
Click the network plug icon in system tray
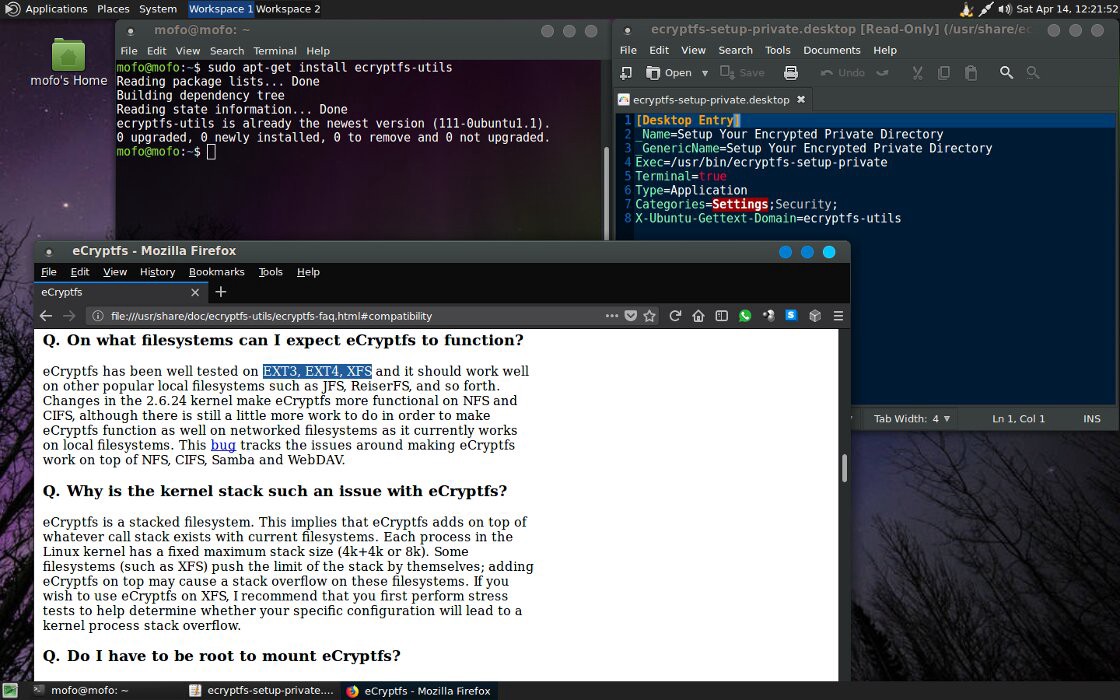click(986, 9)
